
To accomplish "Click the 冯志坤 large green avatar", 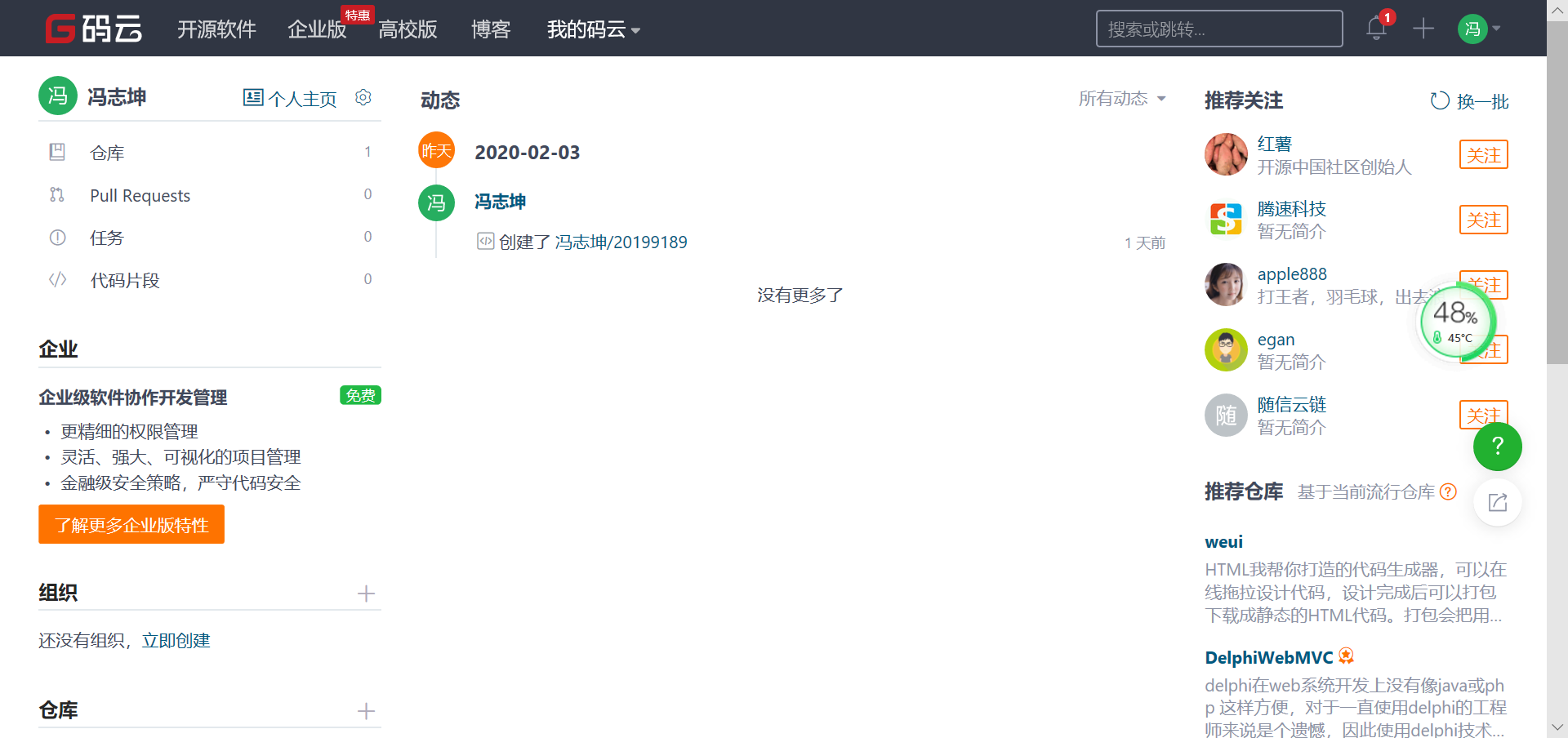I will click(x=58, y=96).
